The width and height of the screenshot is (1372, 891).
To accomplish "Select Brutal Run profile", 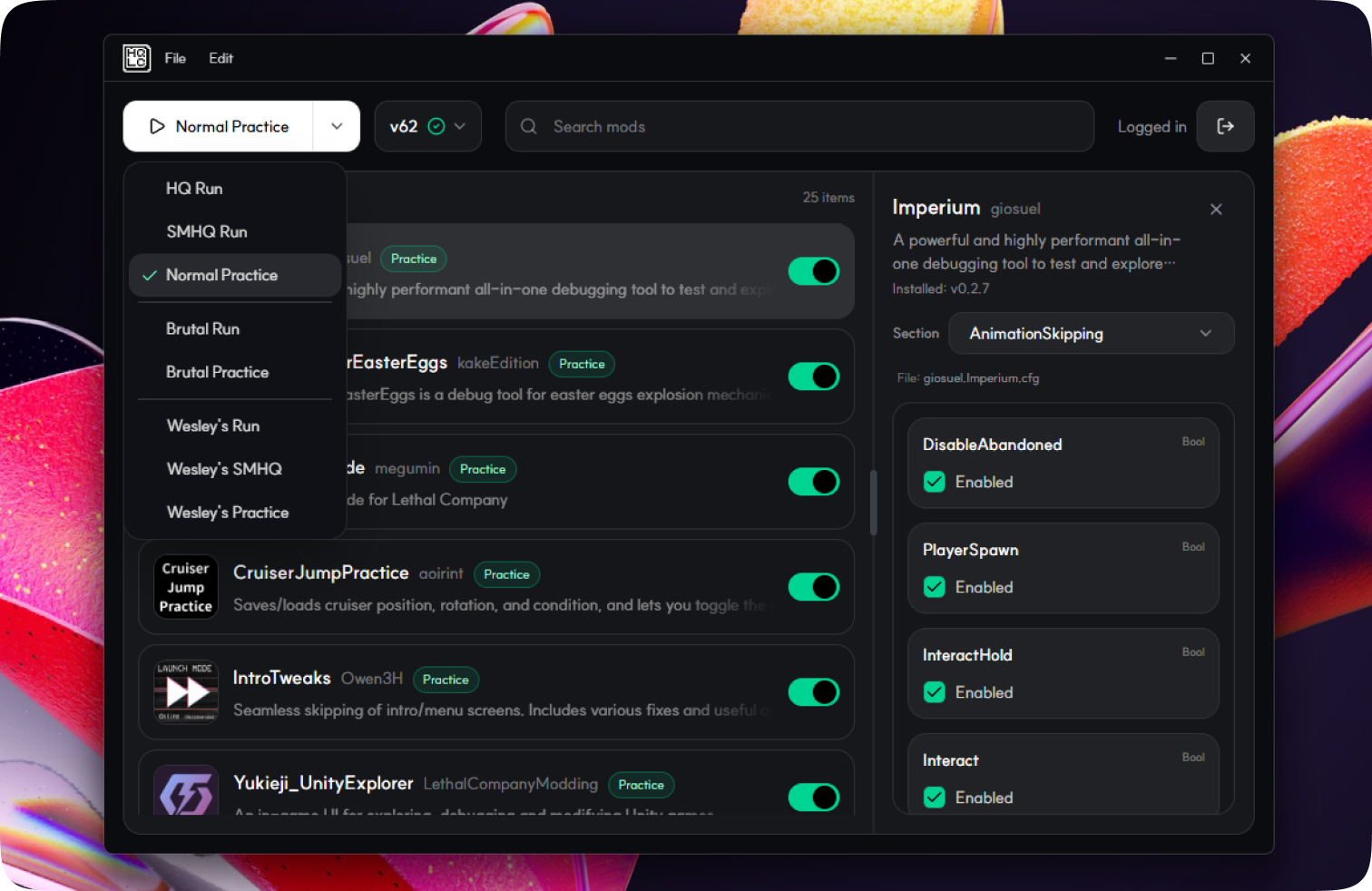I will click(235, 329).
